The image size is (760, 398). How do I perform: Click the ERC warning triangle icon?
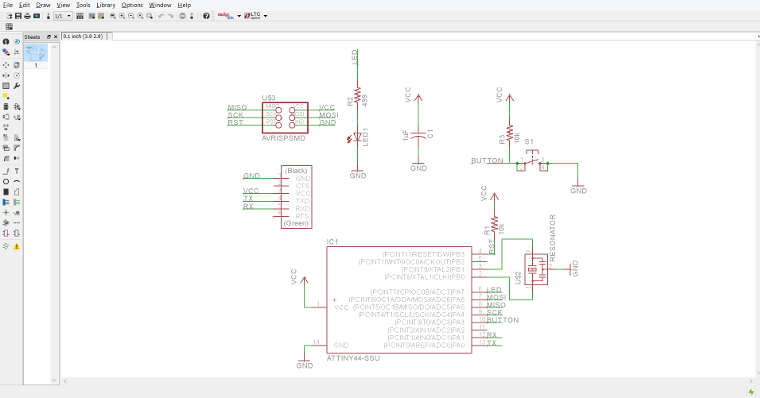(17, 246)
